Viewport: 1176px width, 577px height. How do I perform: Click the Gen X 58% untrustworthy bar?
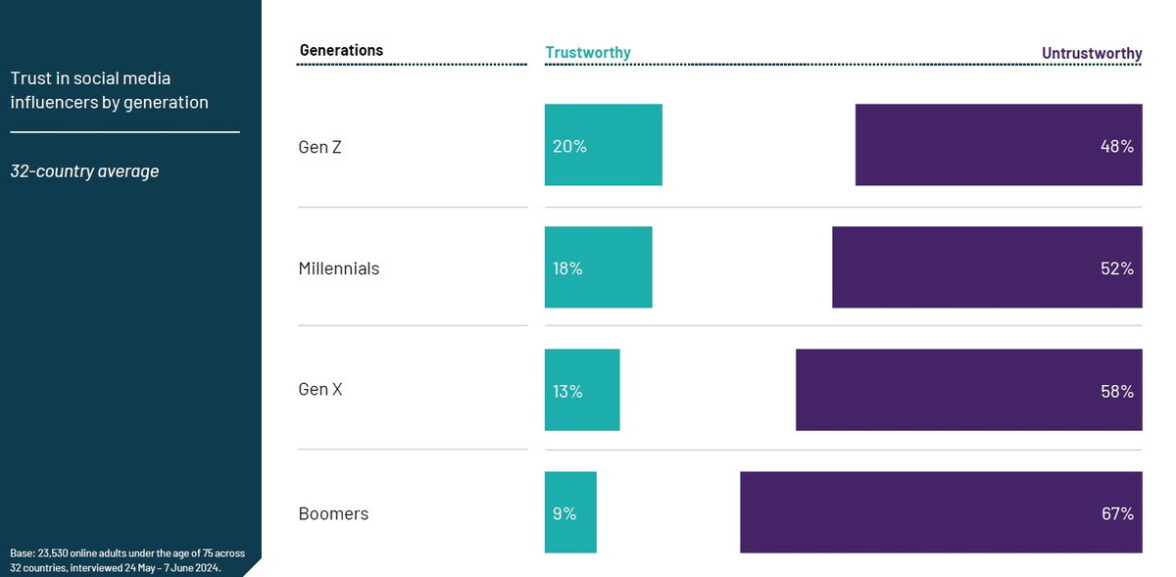pos(968,390)
